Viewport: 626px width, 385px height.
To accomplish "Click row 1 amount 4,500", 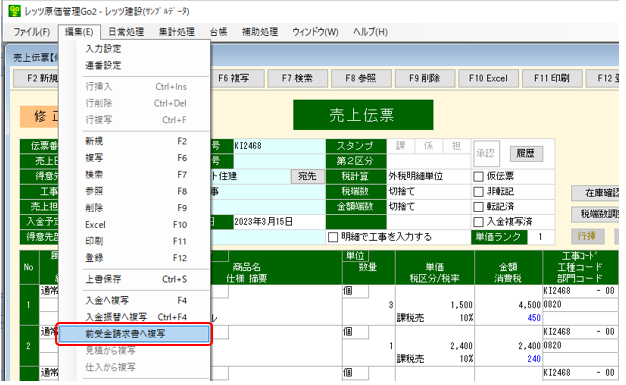I will (x=530, y=305).
